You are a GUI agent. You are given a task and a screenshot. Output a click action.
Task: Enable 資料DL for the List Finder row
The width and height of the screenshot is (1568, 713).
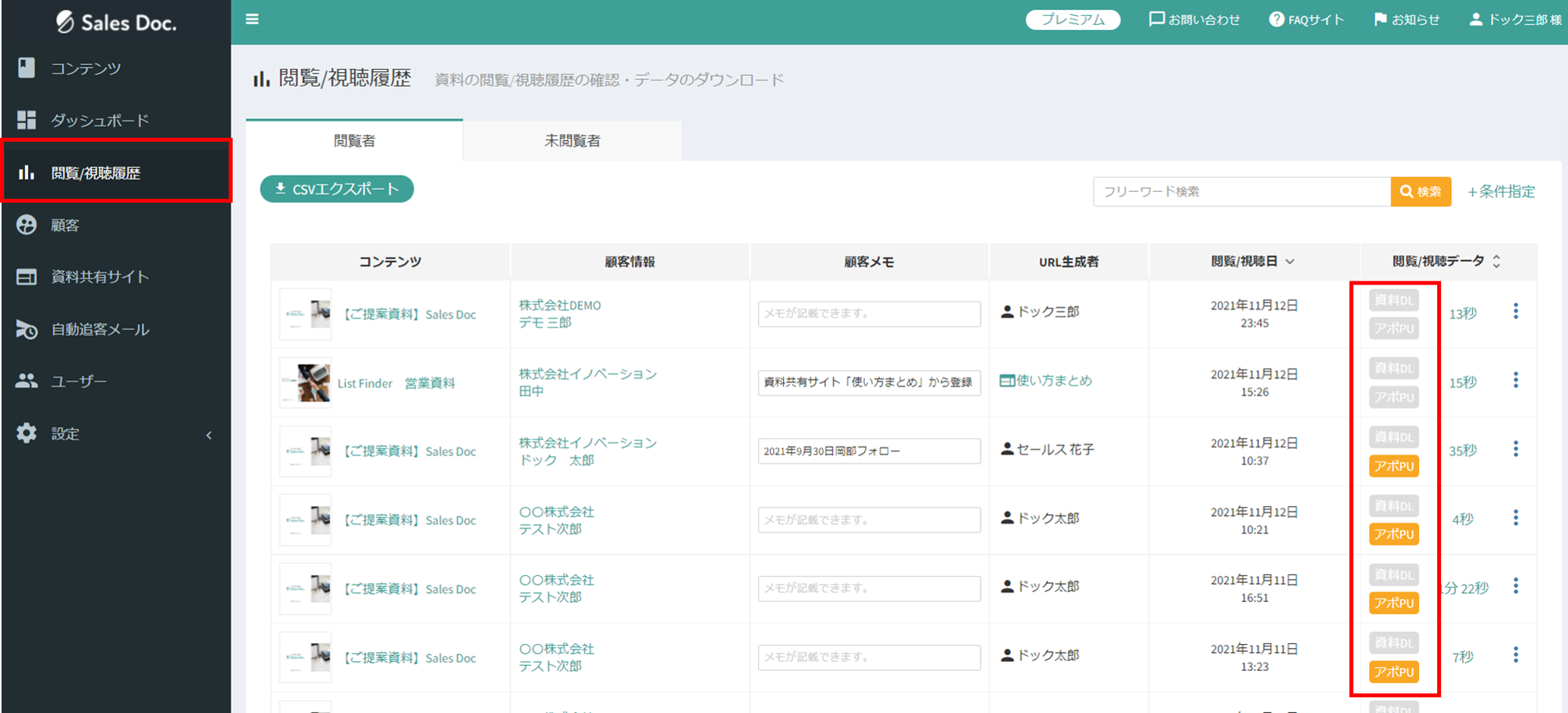pos(1394,367)
